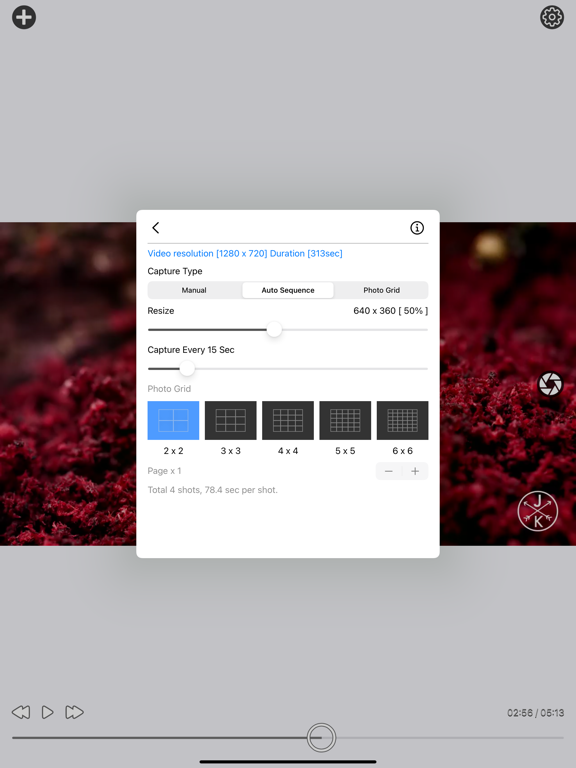Click the video timeline scrubber handle
Screen dimensions: 576x768
tap(321, 737)
